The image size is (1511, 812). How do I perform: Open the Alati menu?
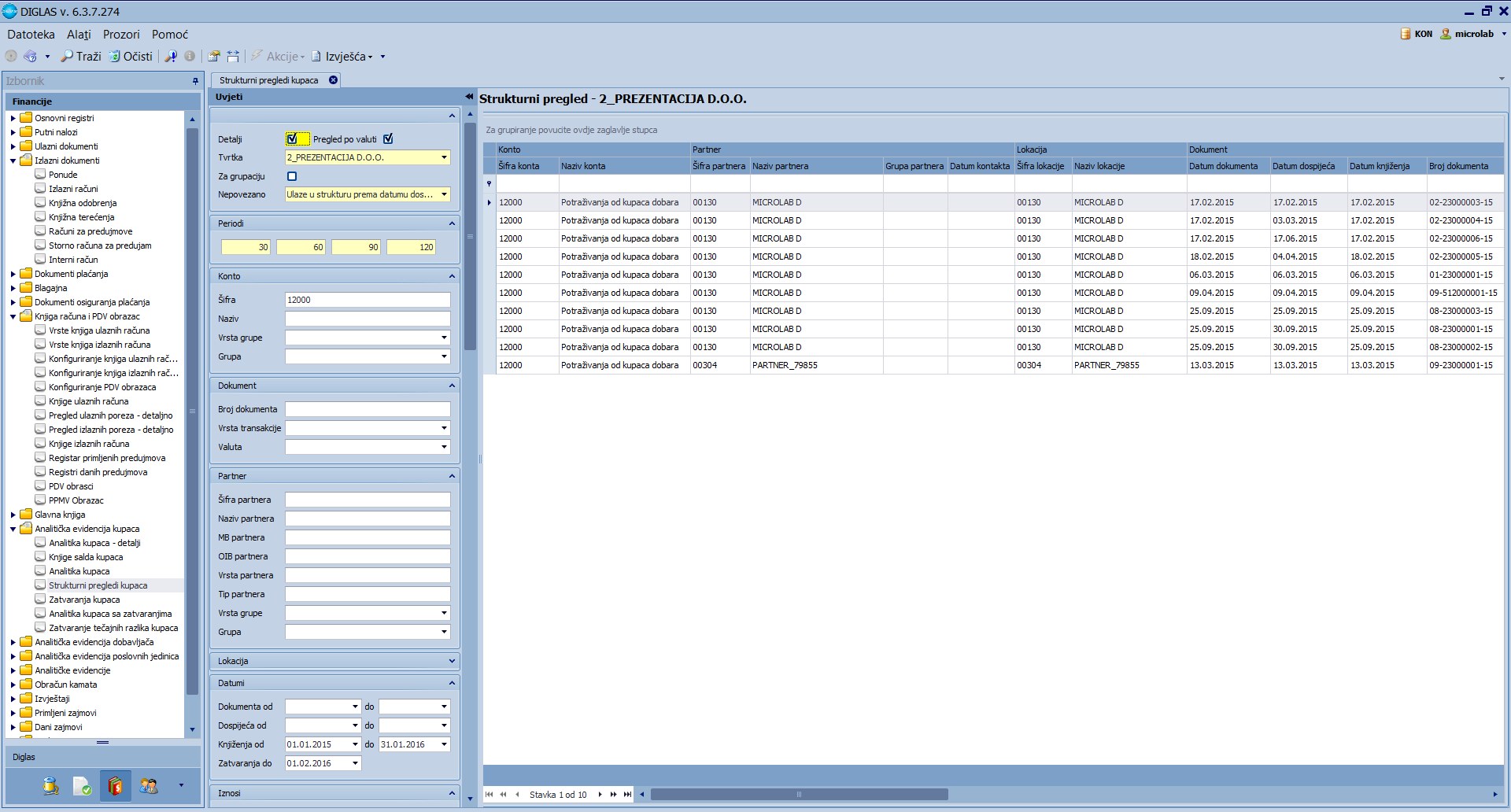point(79,35)
